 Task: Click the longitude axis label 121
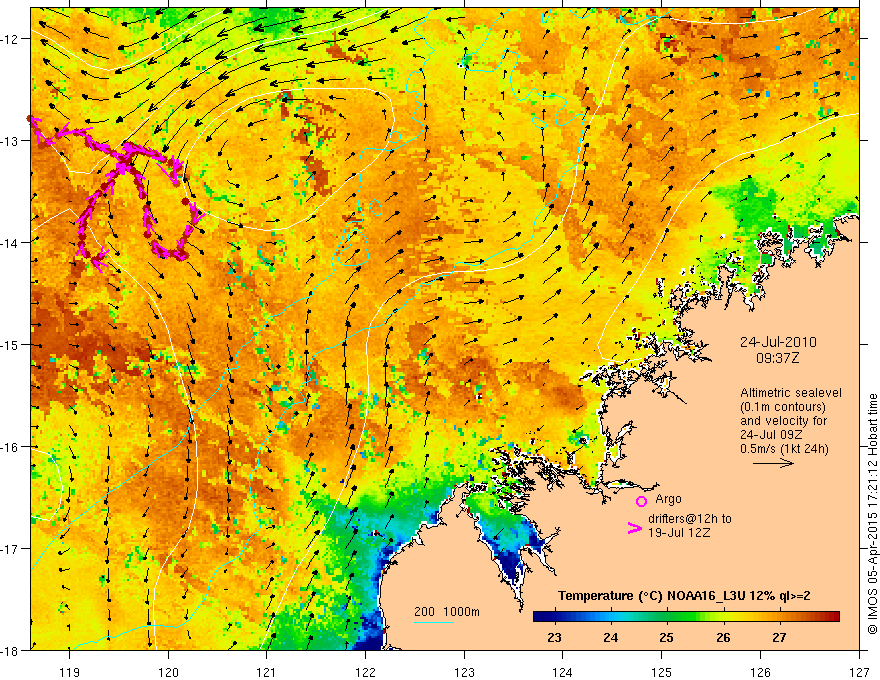point(267,672)
